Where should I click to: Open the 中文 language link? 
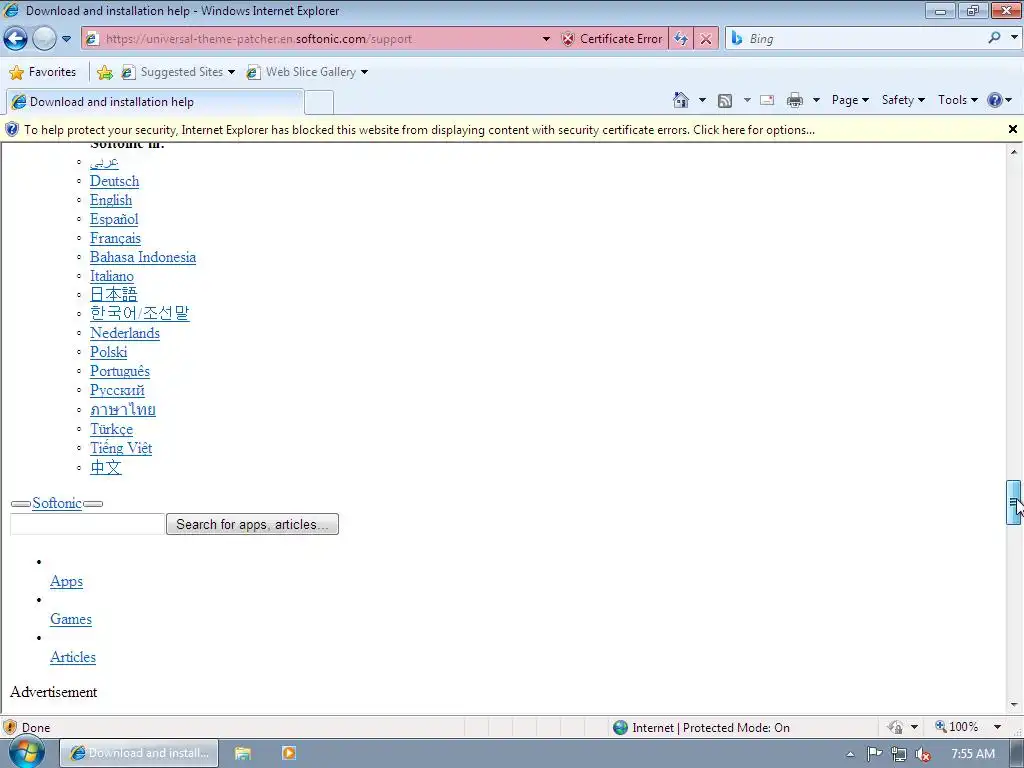(x=106, y=467)
